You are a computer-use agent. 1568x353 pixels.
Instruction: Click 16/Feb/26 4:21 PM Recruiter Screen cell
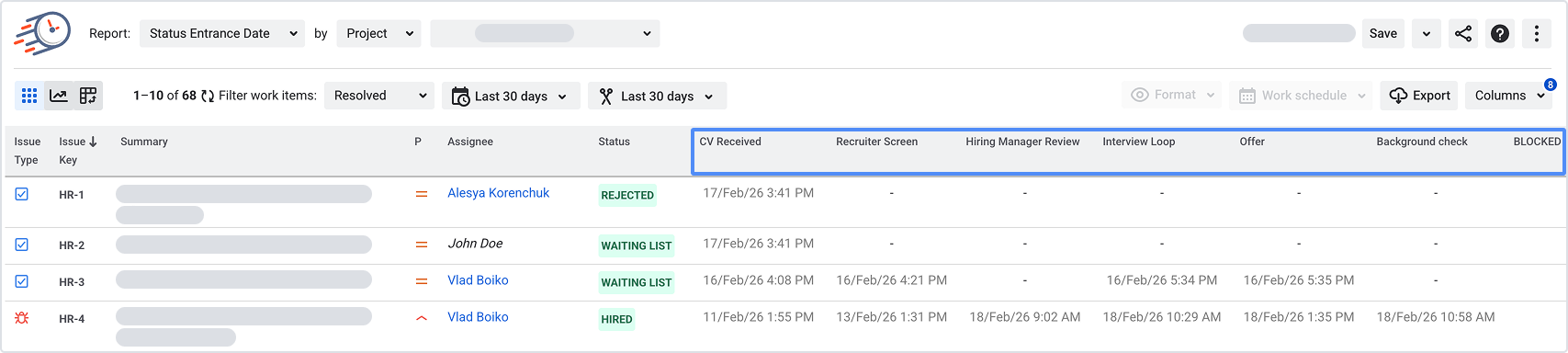pyautogui.click(x=892, y=280)
